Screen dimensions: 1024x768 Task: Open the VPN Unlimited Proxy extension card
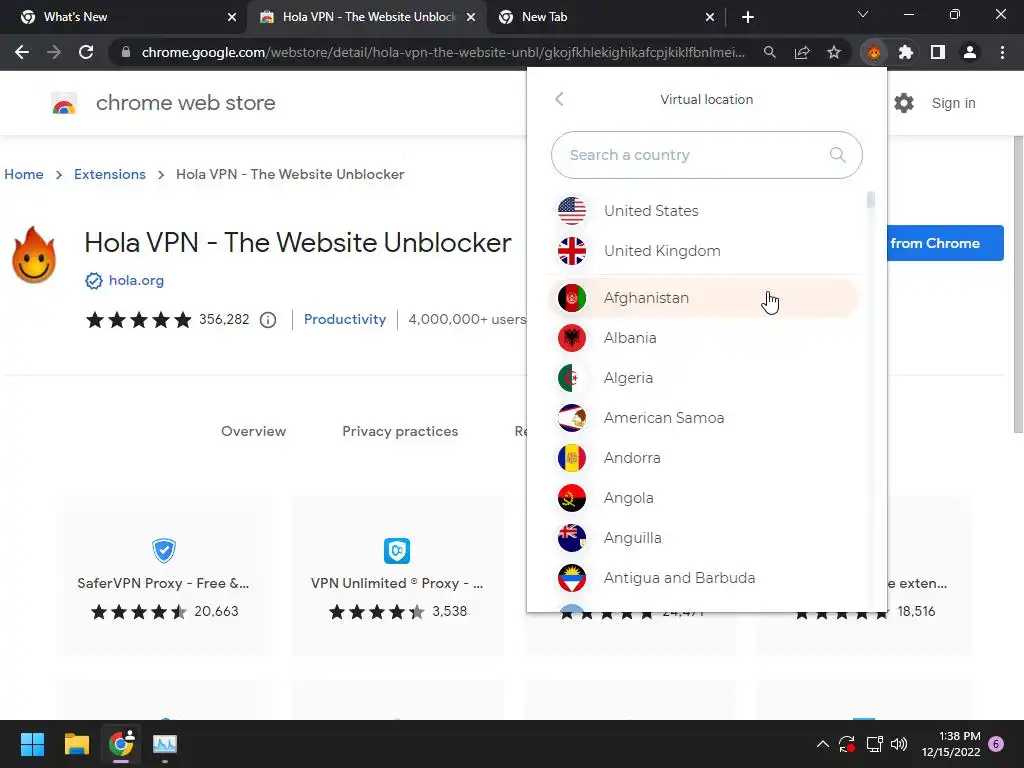(397, 576)
